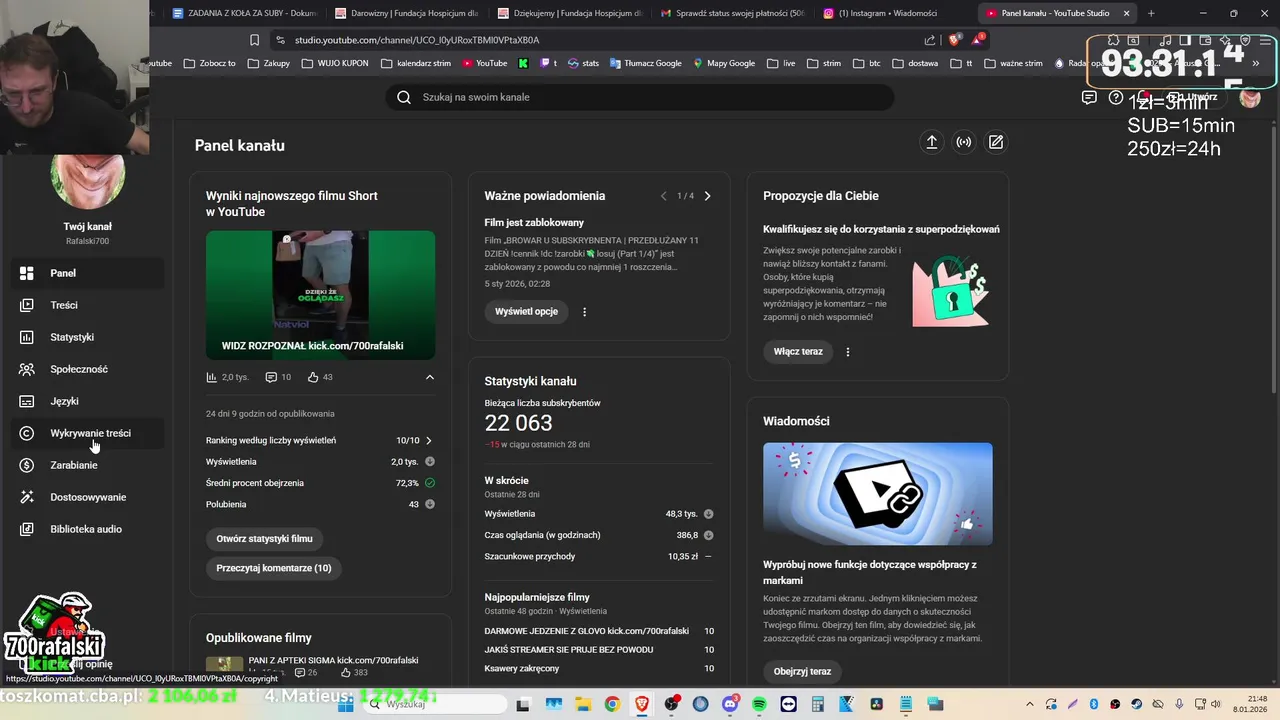Collapse the Short film stats chevron

pyautogui.click(x=430, y=377)
